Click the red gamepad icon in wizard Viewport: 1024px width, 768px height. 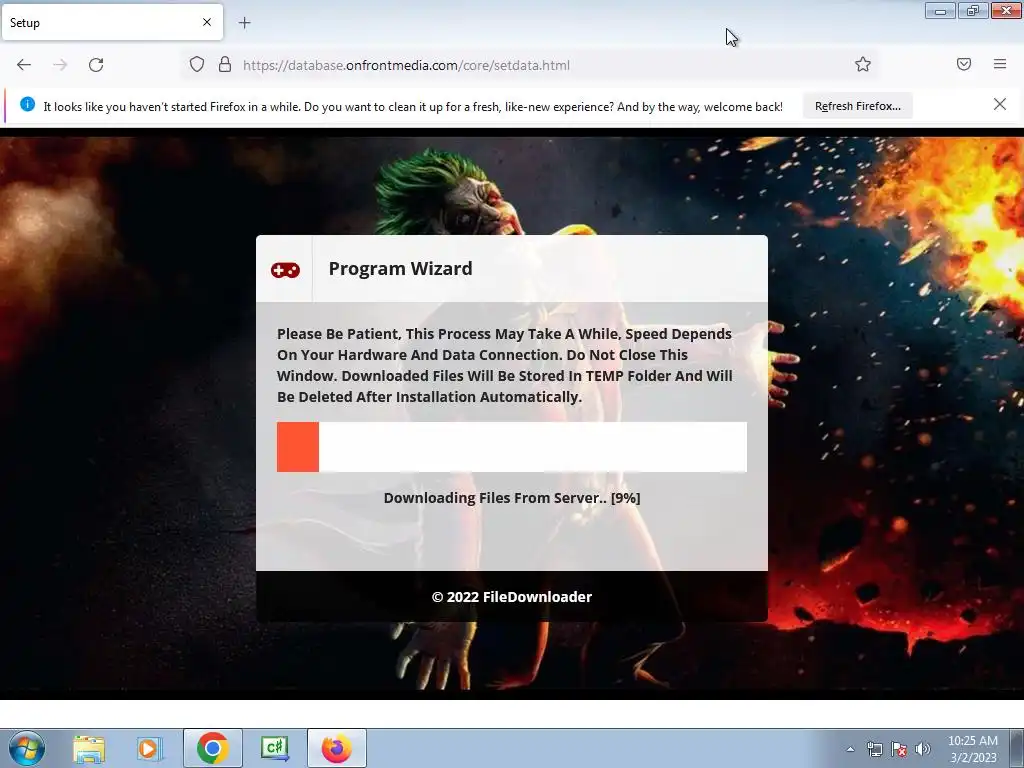[x=285, y=270]
